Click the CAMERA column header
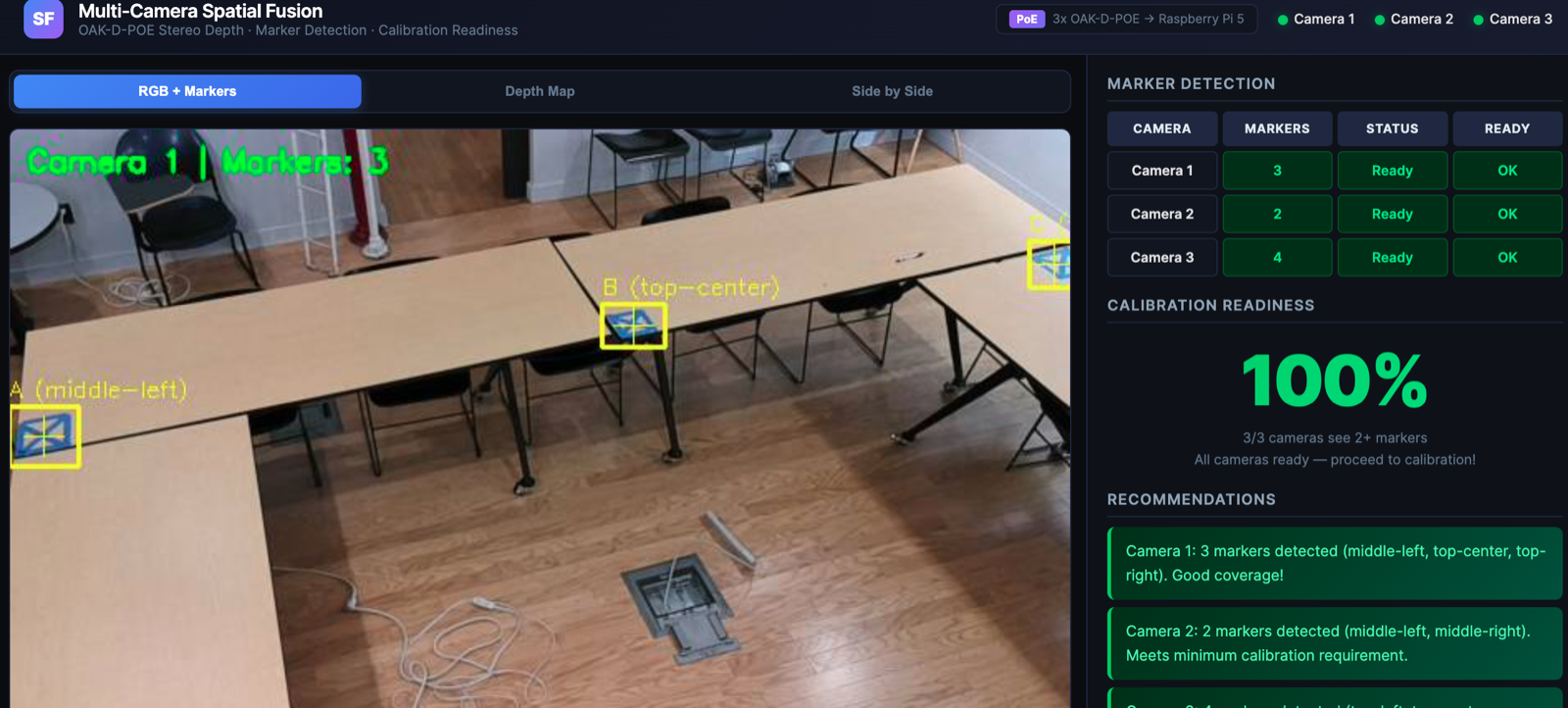Viewport: 1568px width, 708px height. click(1162, 128)
